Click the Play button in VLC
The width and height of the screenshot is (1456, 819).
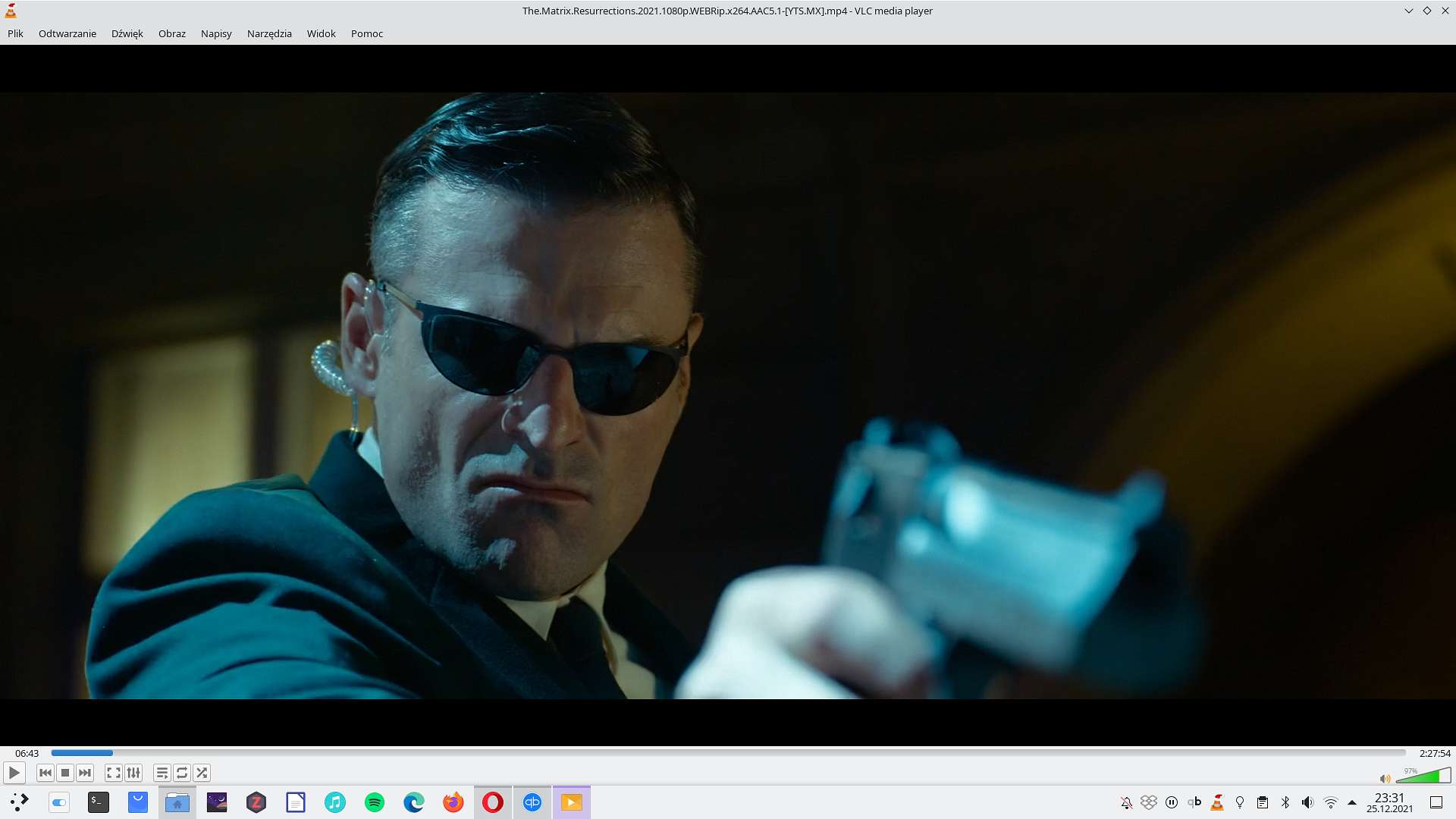pyautogui.click(x=14, y=773)
